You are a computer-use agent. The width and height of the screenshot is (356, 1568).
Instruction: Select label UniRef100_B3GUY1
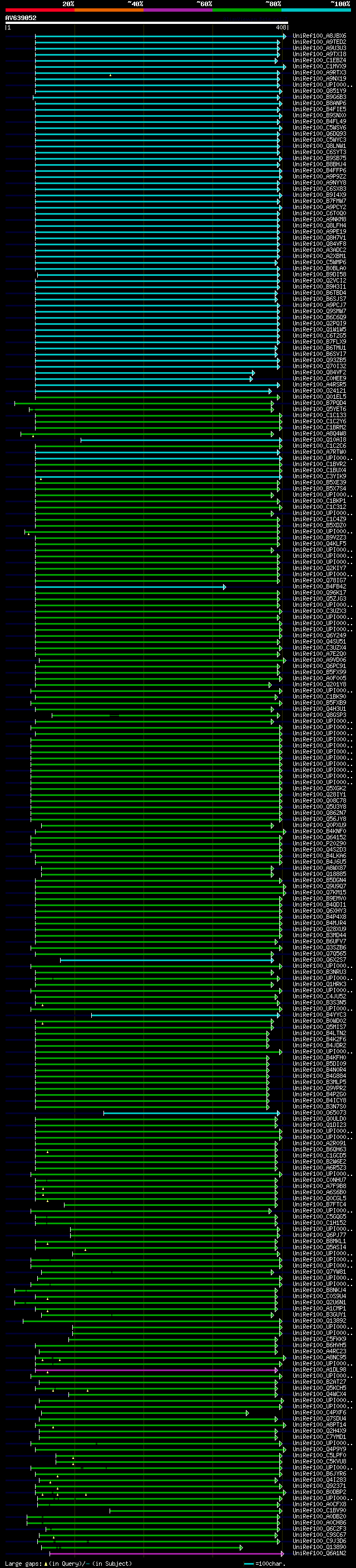319,1315
